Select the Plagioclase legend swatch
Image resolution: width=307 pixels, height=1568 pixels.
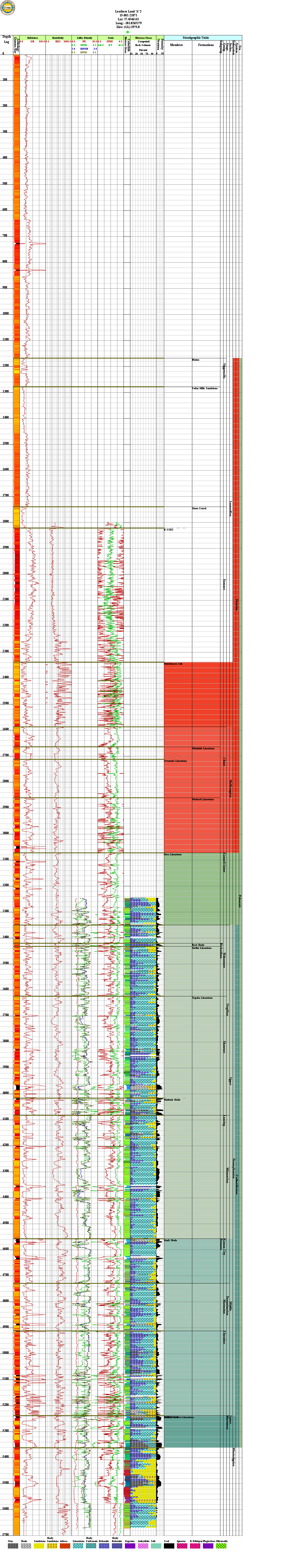[x=208, y=1547]
